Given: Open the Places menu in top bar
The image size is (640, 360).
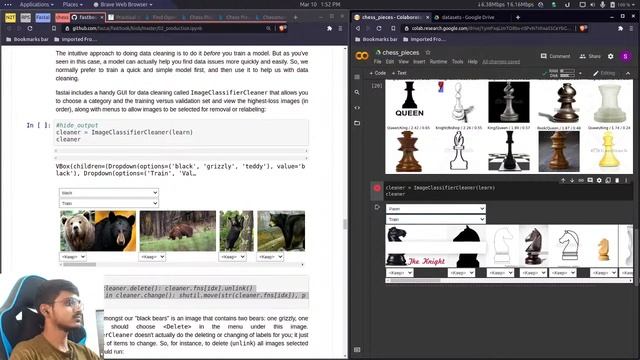Looking at the screenshot, I should click(x=72, y=4).
